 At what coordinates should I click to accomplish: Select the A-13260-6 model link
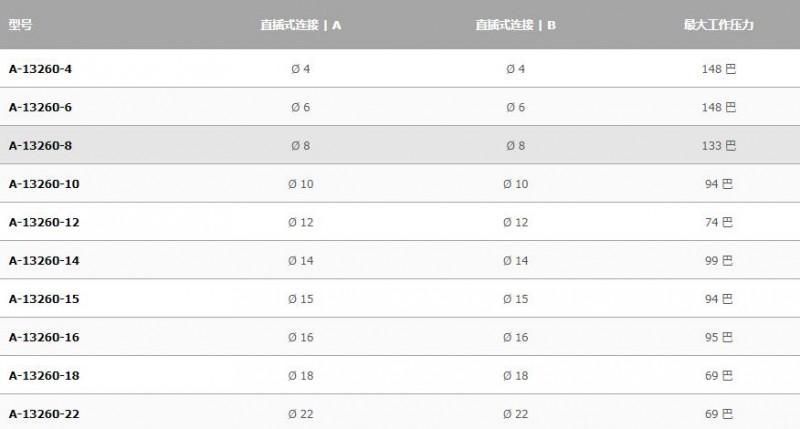pos(40,107)
